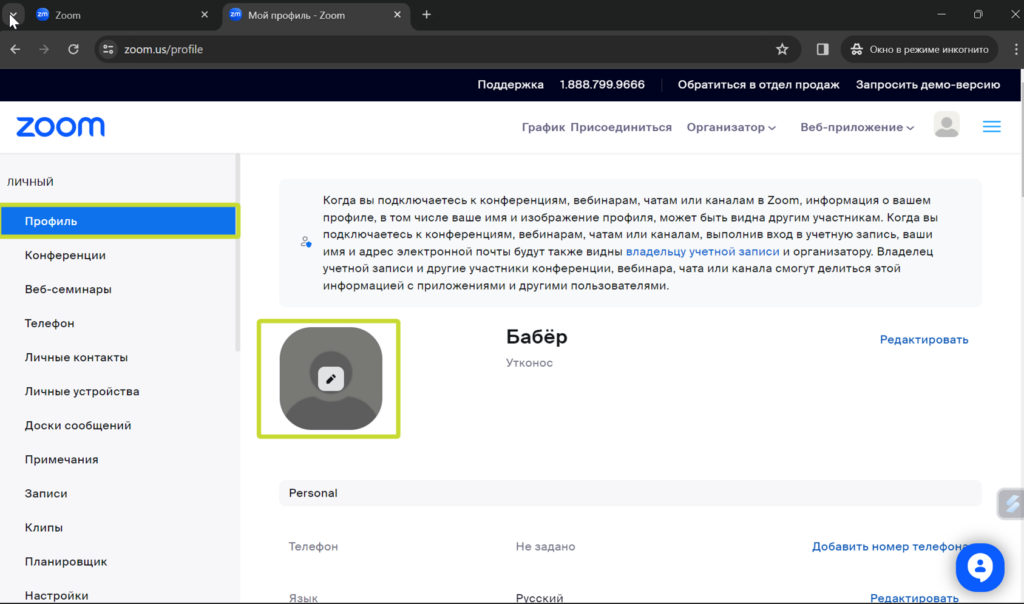Open the blue chat assistant bubble
Screen dimensions: 1024x604
[x=980, y=567]
